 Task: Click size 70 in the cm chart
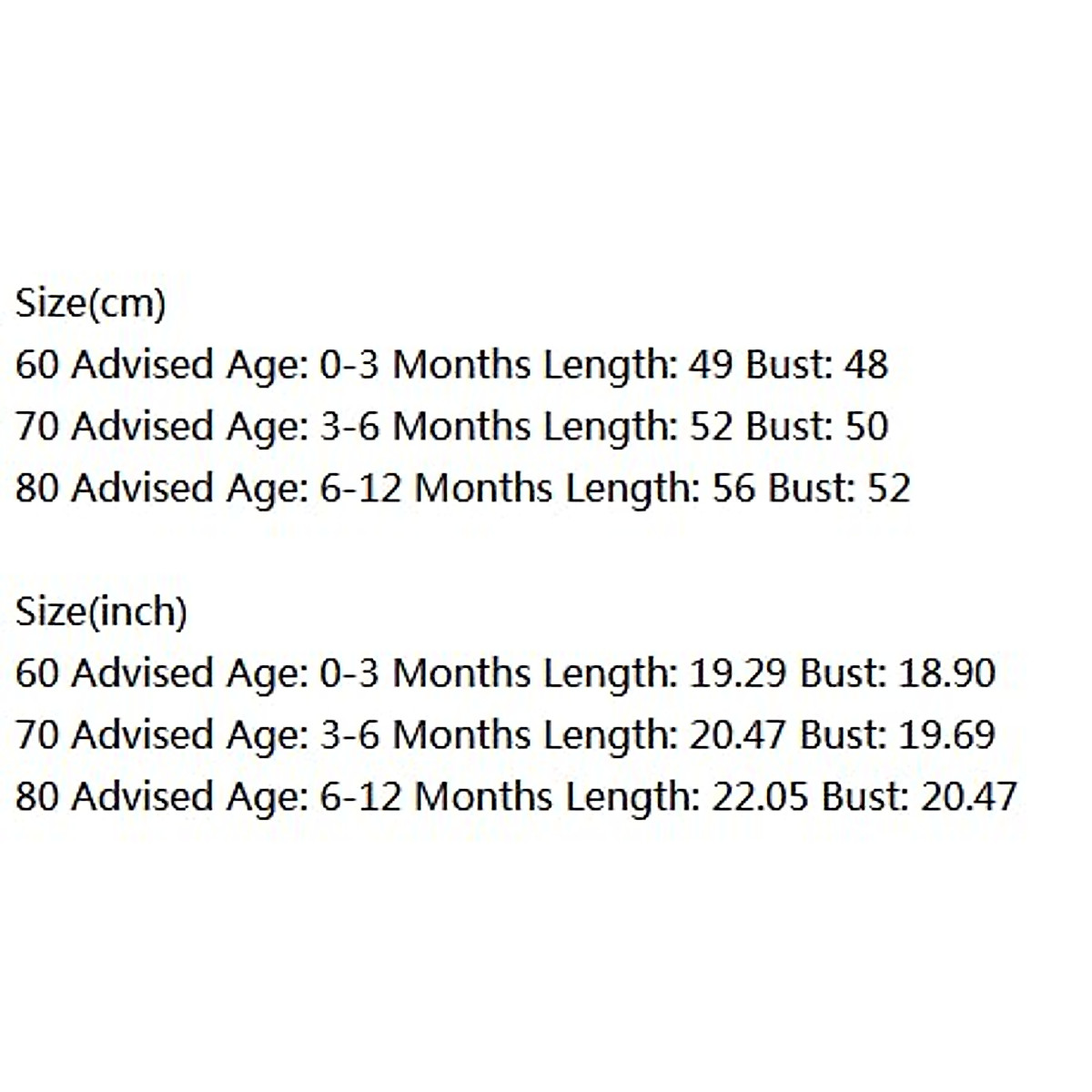click(36, 427)
